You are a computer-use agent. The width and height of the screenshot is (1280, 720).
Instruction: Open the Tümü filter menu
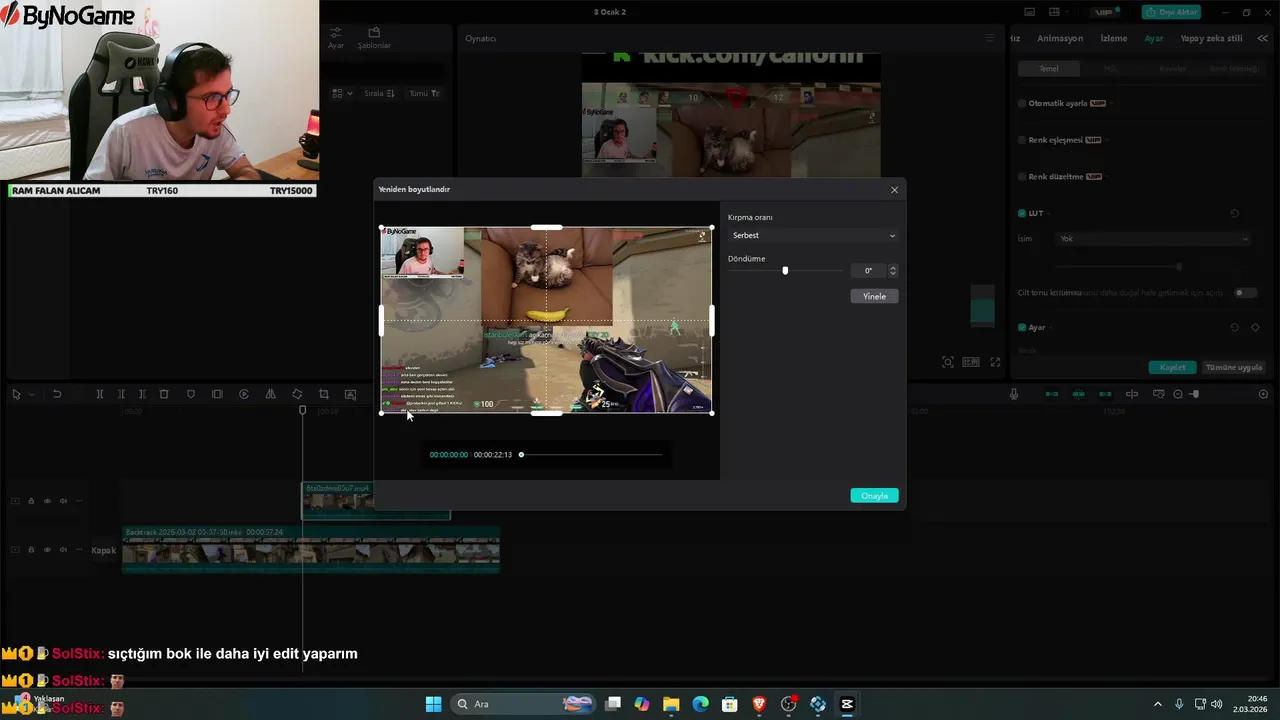point(424,93)
